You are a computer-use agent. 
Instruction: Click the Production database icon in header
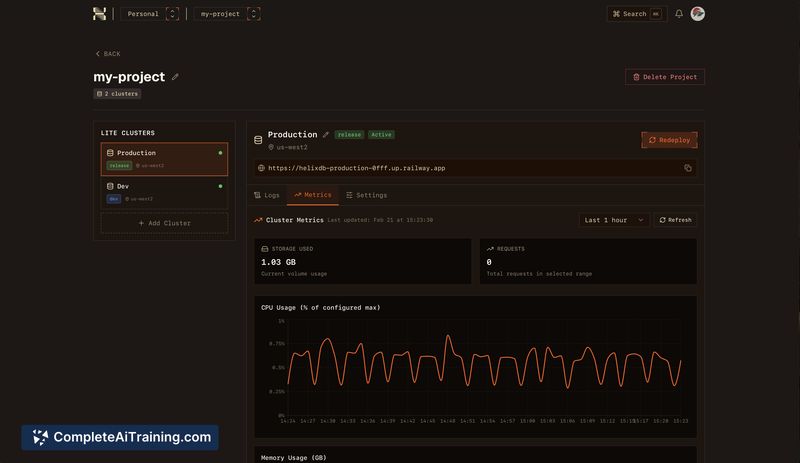point(258,140)
